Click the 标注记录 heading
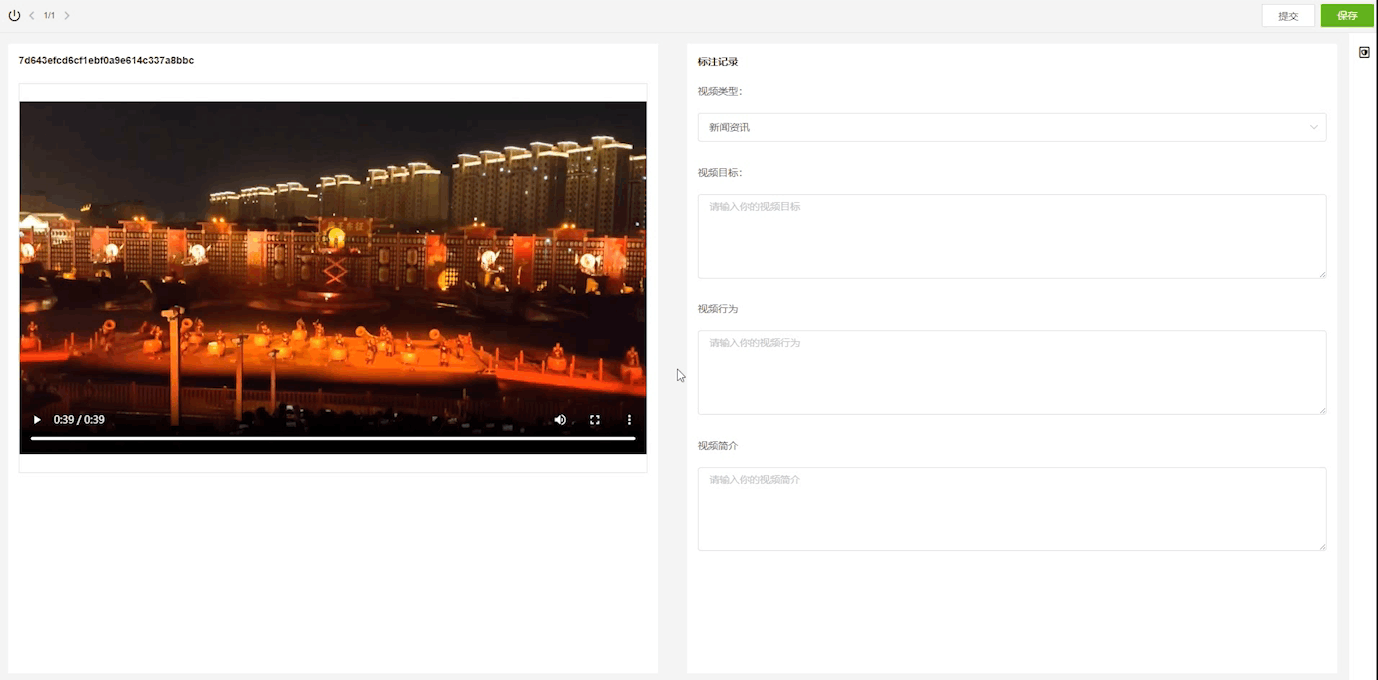1378x680 pixels. tap(718, 62)
